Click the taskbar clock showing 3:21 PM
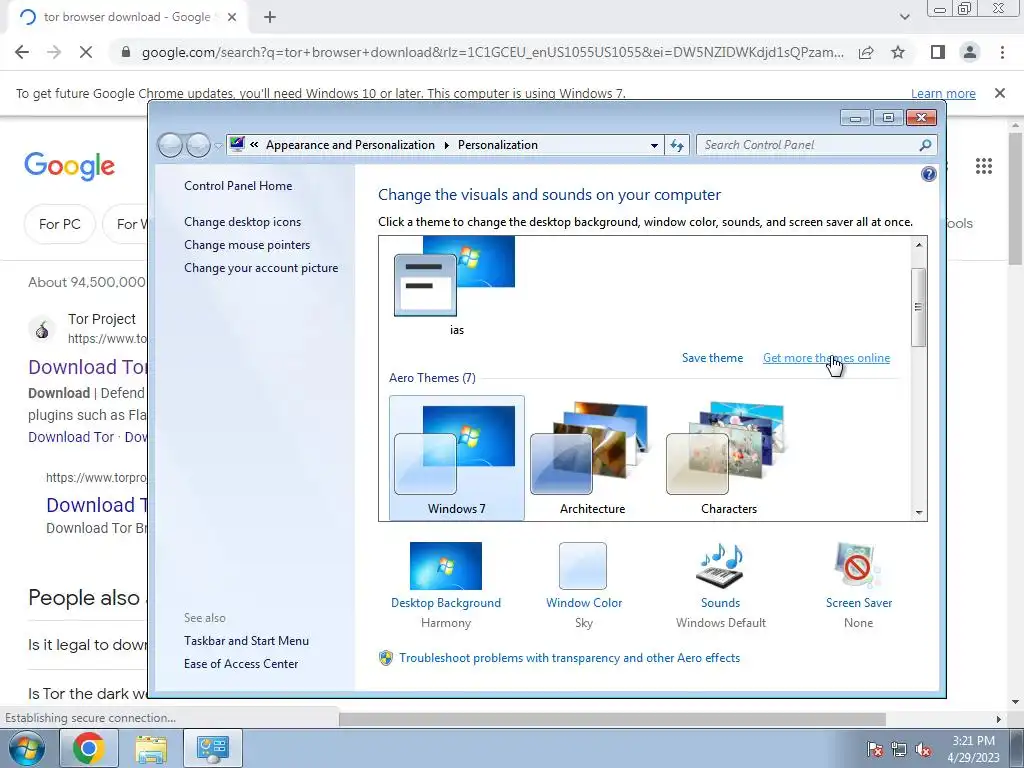The width and height of the screenshot is (1024, 768). pyautogui.click(x=973, y=749)
